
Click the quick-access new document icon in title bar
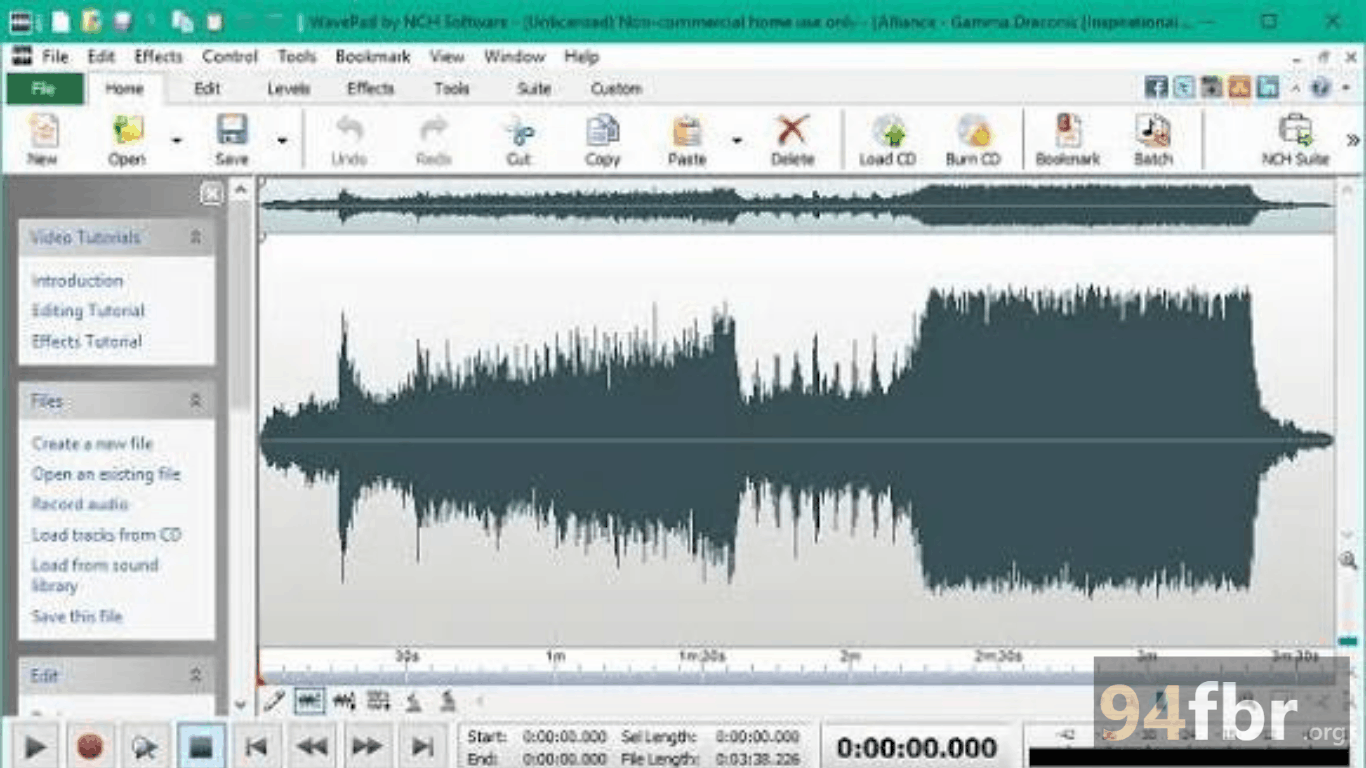point(61,20)
